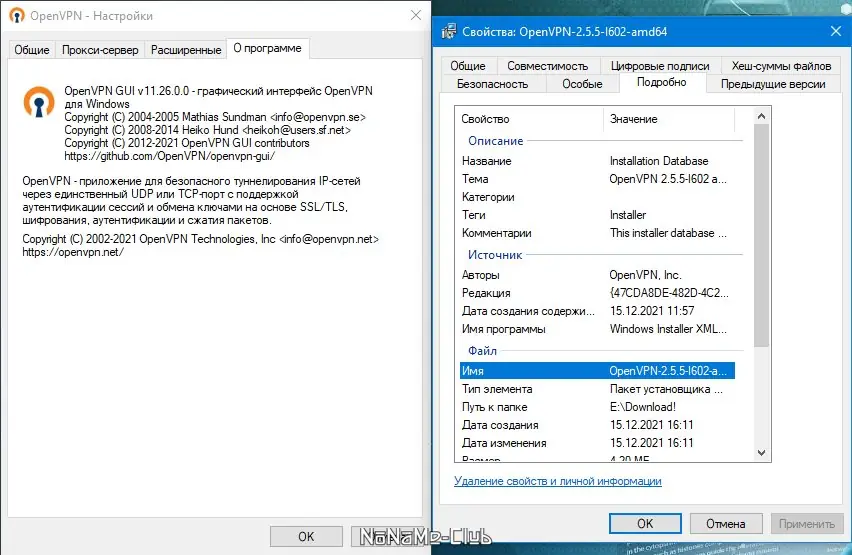Open the Особые tab
This screenshot has height=555, width=852.
(x=582, y=84)
